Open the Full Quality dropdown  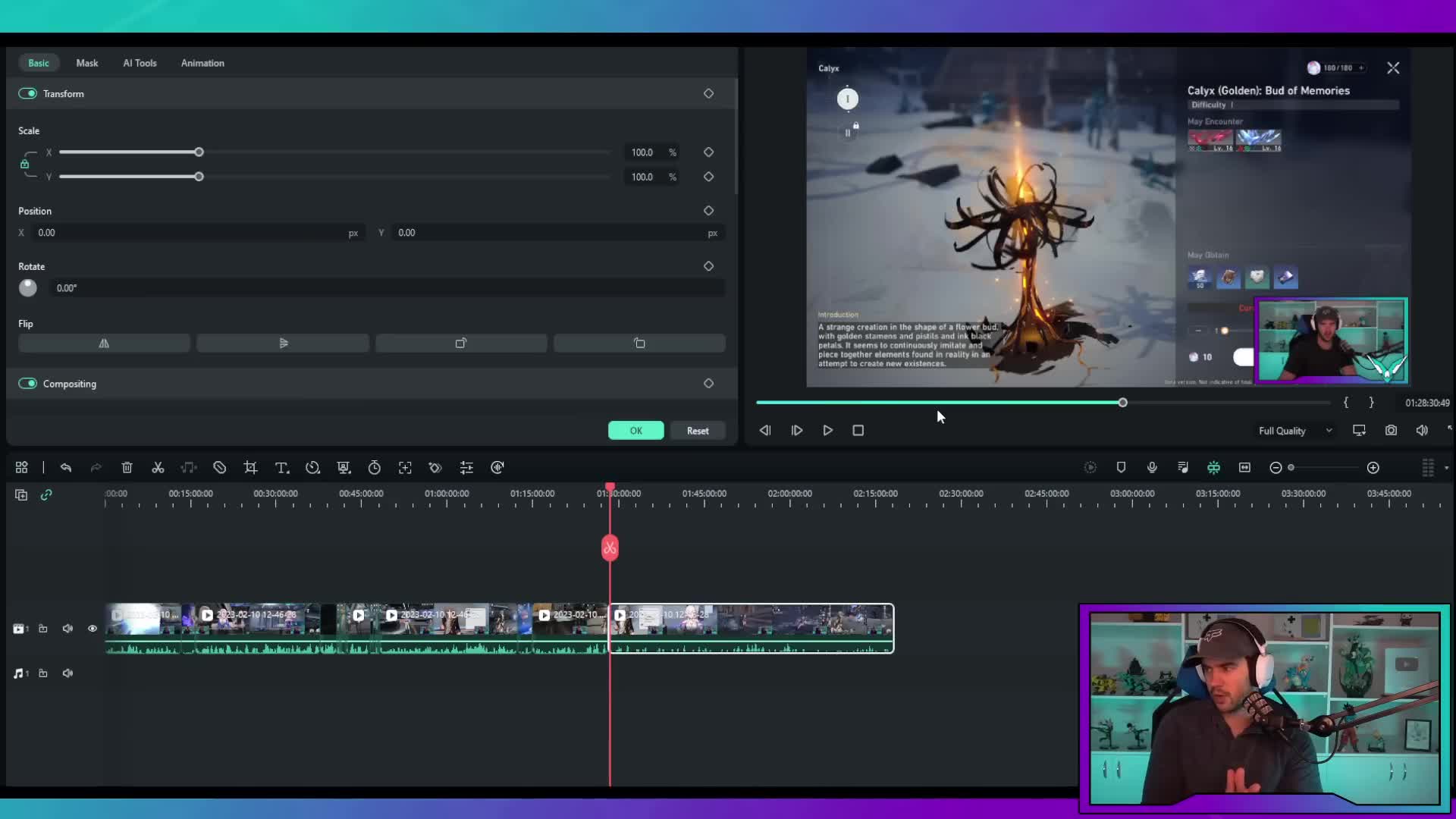coord(1295,431)
